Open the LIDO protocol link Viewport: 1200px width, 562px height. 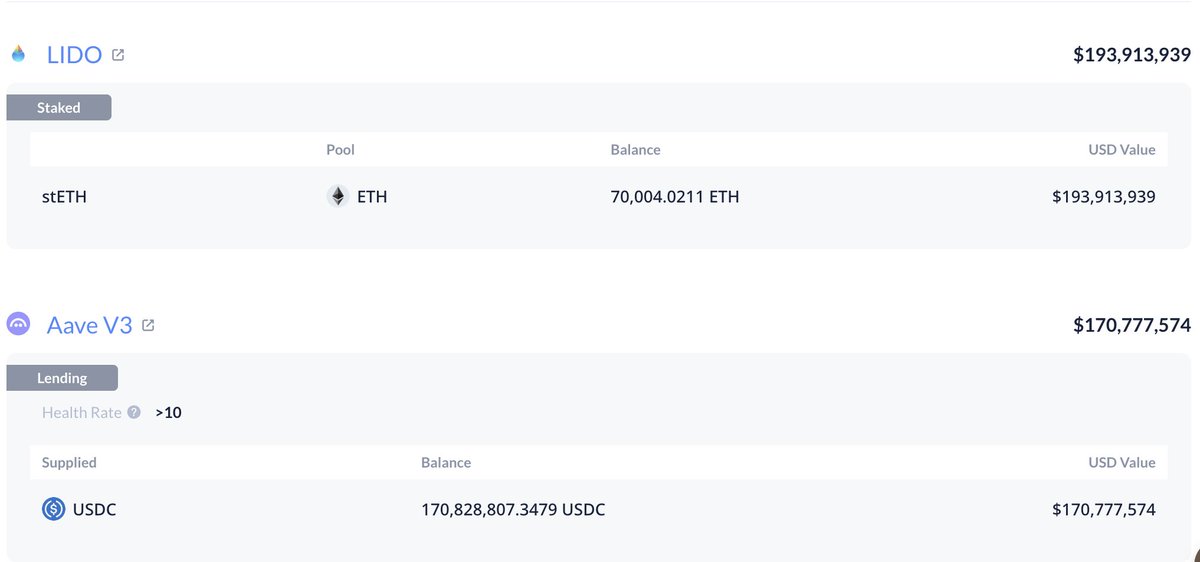[x=74, y=55]
